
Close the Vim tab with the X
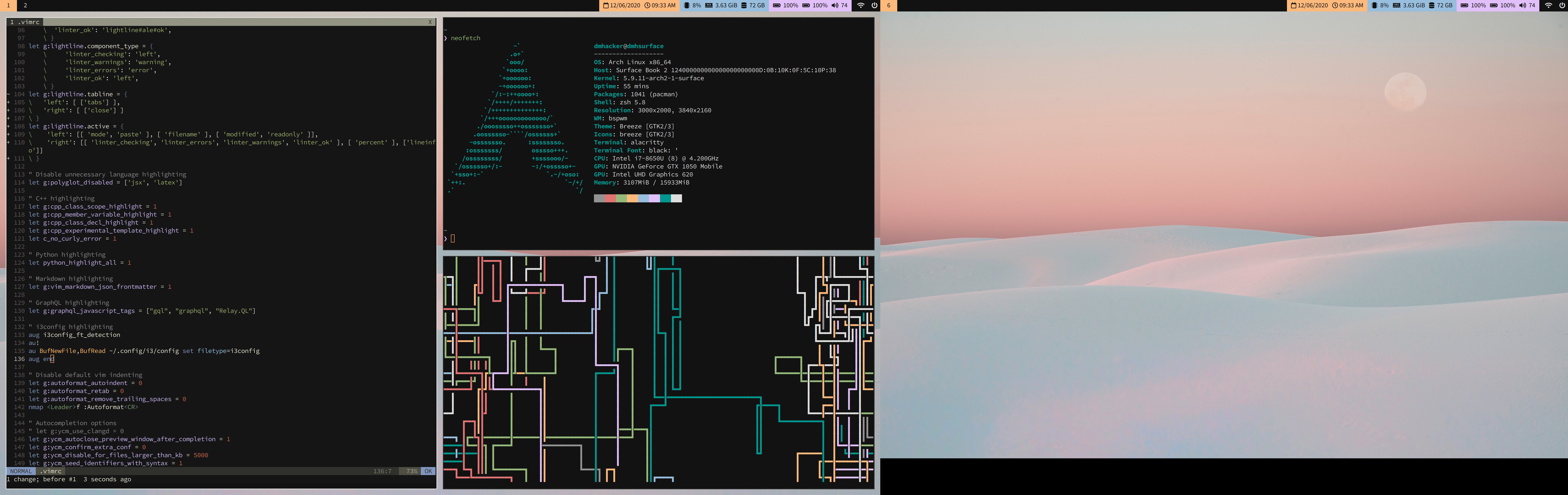point(430,22)
